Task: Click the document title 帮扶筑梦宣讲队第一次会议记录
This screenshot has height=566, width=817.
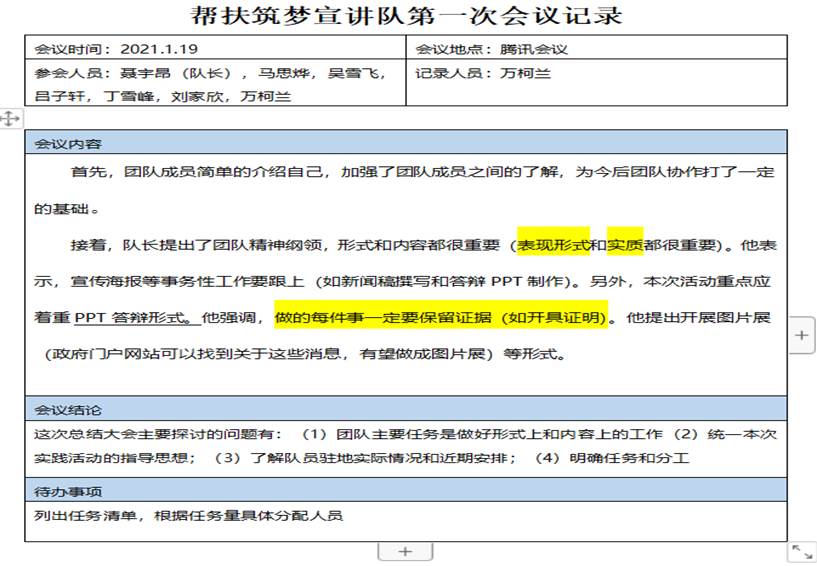Action: [406, 16]
